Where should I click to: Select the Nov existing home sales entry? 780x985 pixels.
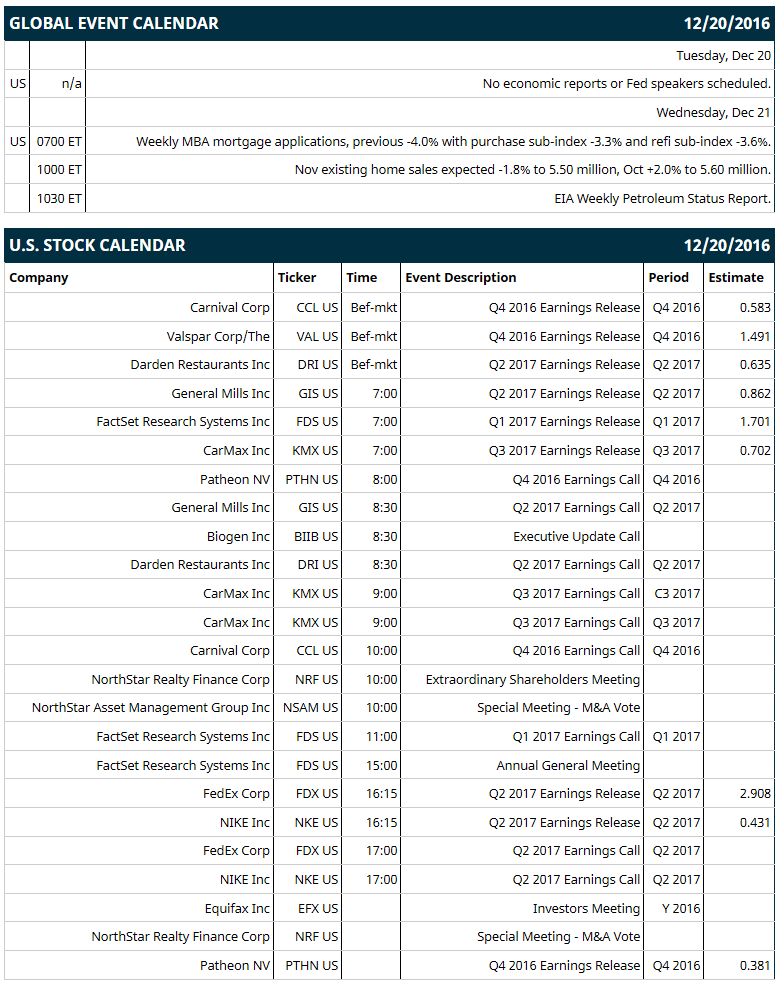pyautogui.click(x=533, y=170)
